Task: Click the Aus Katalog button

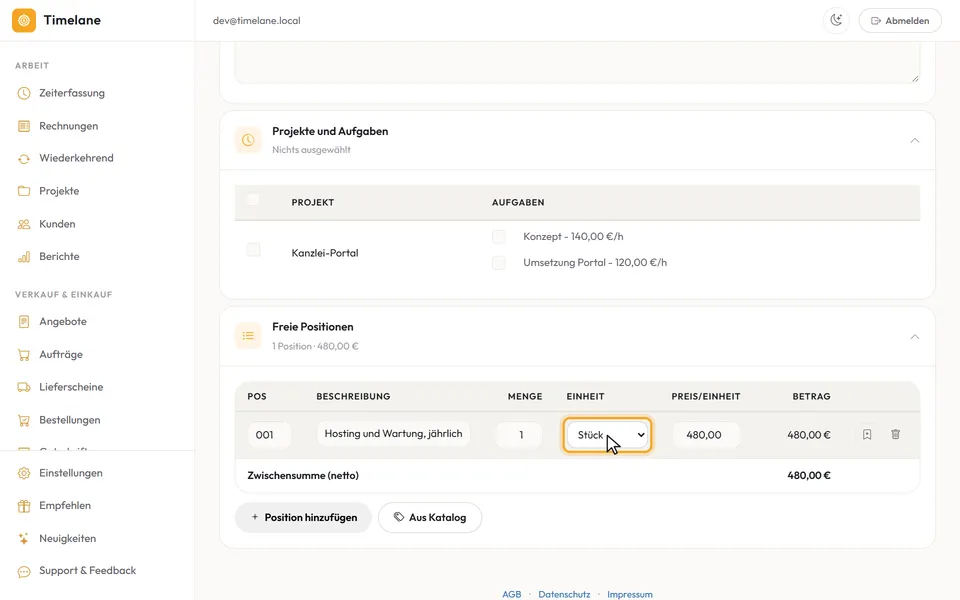Action: pyautogui.click(x=430, y=517)
